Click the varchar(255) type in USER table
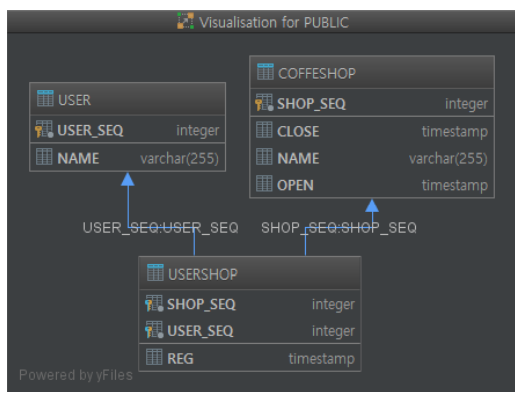Screen dimensions: 521x399 179,159
